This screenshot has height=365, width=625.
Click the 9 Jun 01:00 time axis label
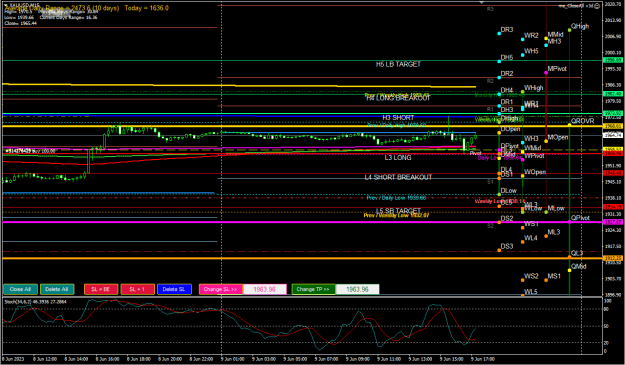pyautogui.click(x=232, y=359)
